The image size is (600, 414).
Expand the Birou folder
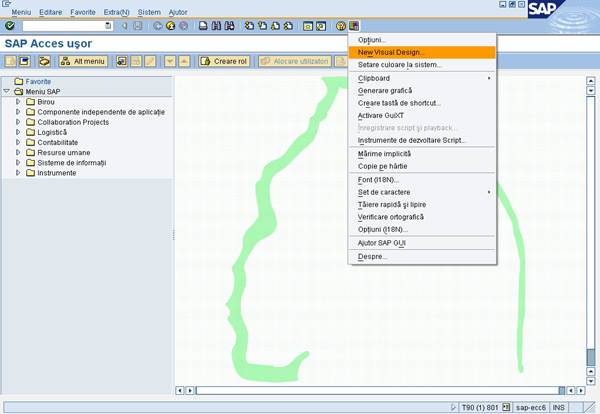18,102
